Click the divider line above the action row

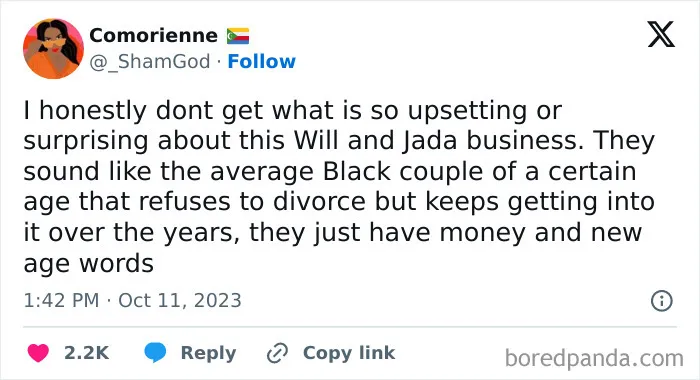click(350, 327)
